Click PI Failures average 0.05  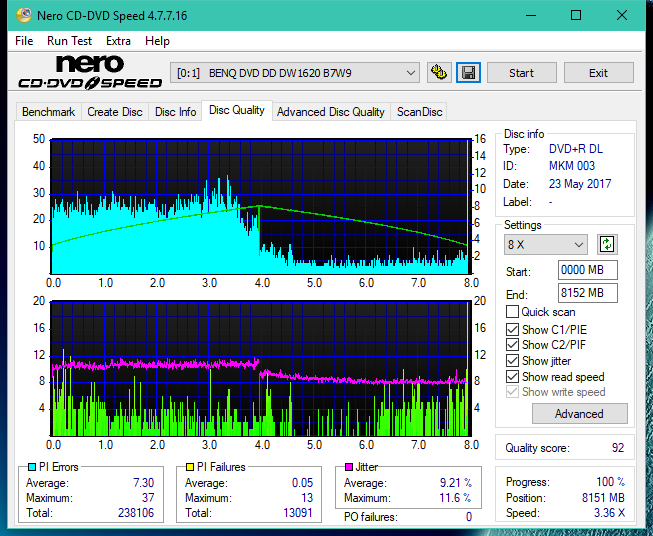(302, 483)
